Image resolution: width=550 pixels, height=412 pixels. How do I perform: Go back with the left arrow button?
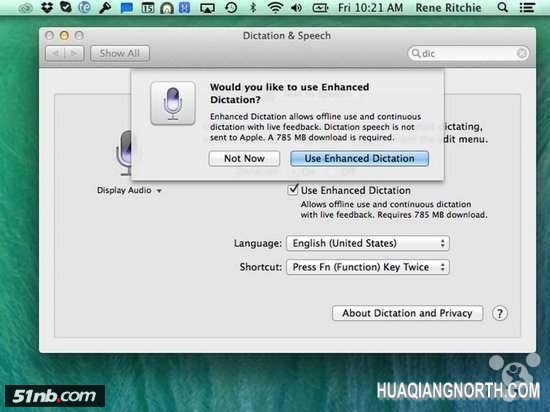pyautogui.click(x=55, y=53)
